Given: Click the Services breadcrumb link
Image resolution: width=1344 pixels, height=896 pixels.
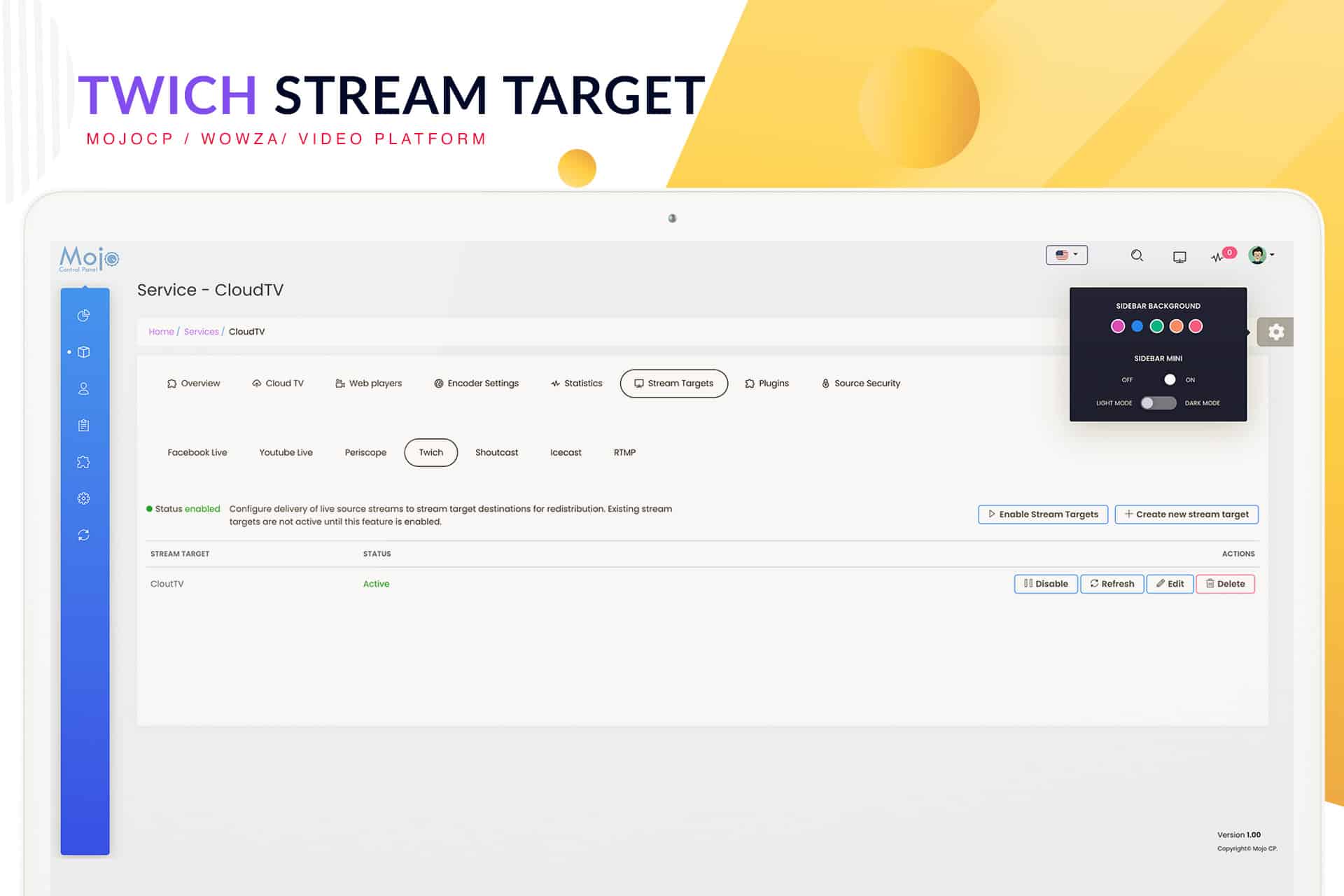Looking at the screenshot, I should 202,332.
